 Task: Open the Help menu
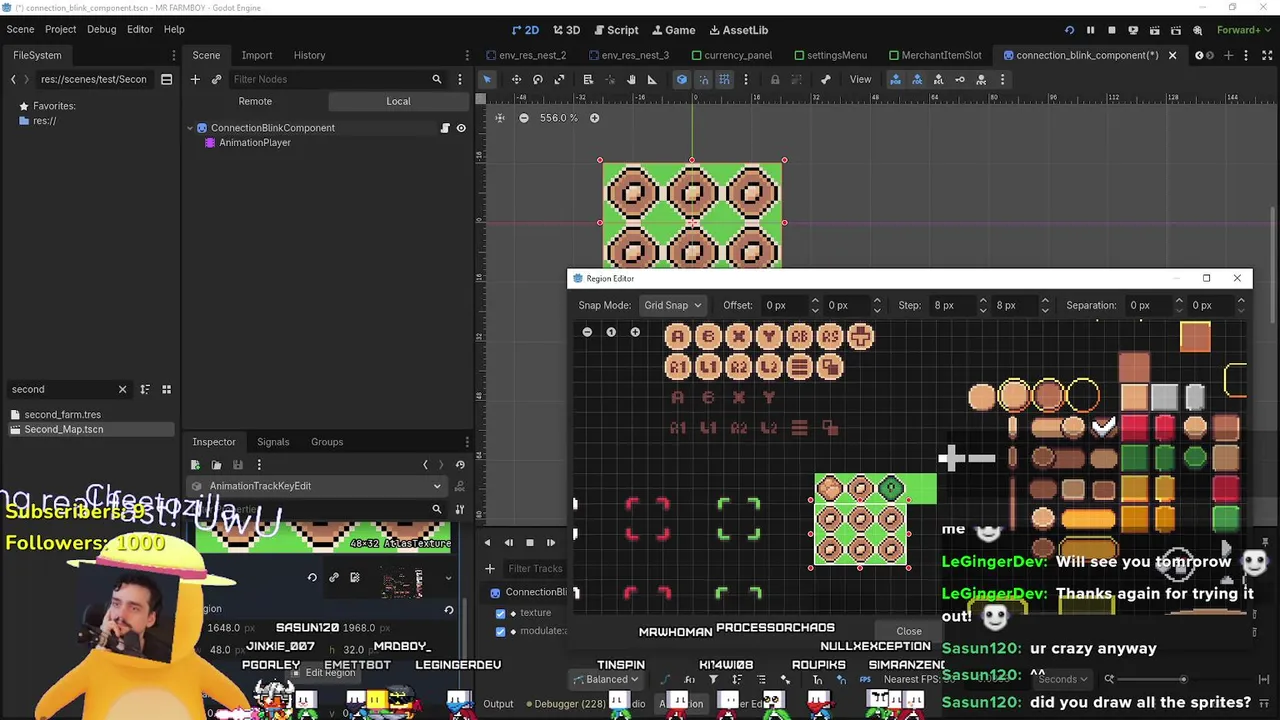(x=174, y=30)
